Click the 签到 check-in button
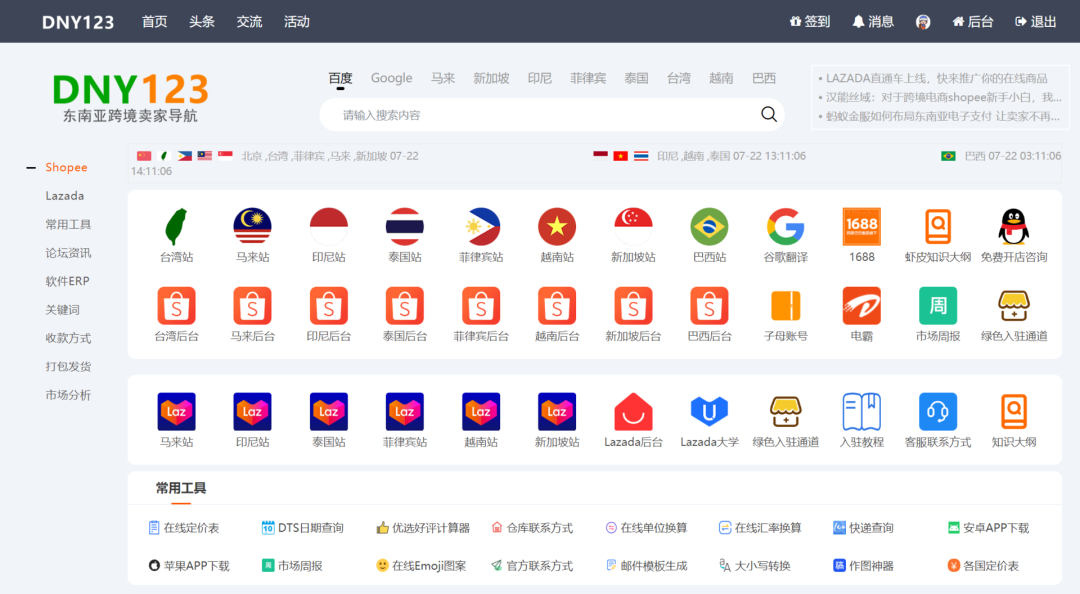Image resolution: width=1080 pixels, height=594 pixels. click(810, 22)
